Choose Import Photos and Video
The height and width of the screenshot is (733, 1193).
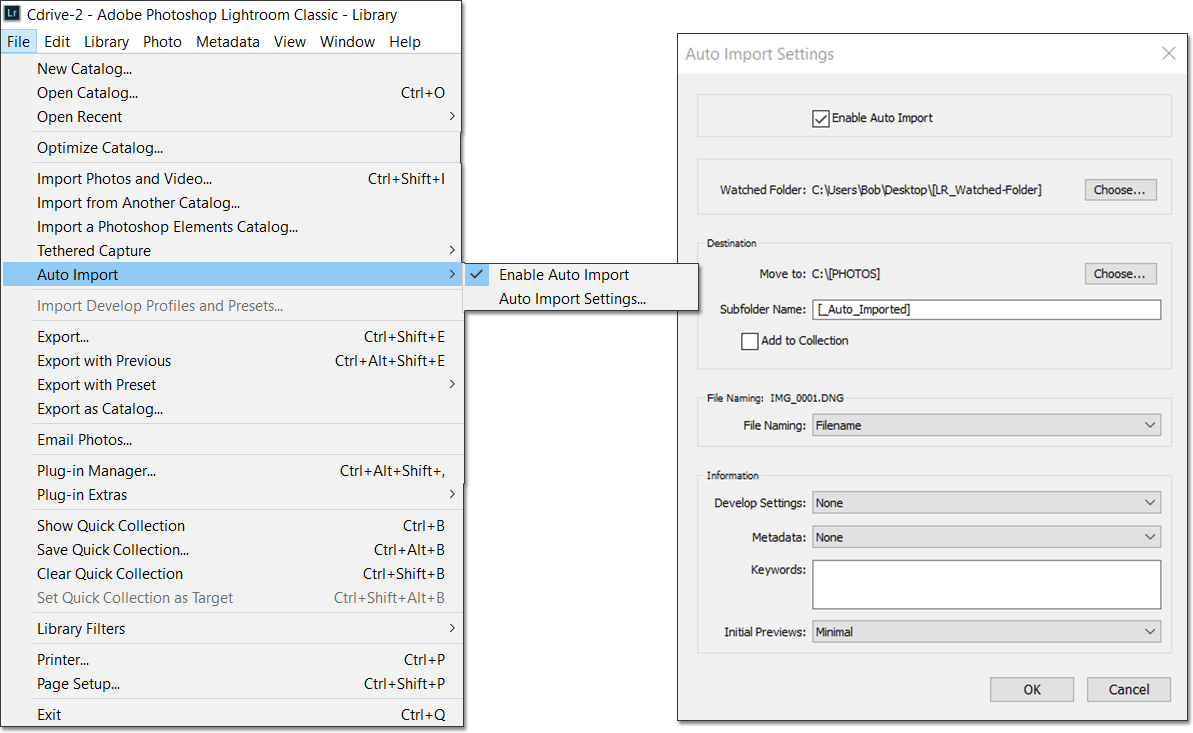click(x=232, y=179)
